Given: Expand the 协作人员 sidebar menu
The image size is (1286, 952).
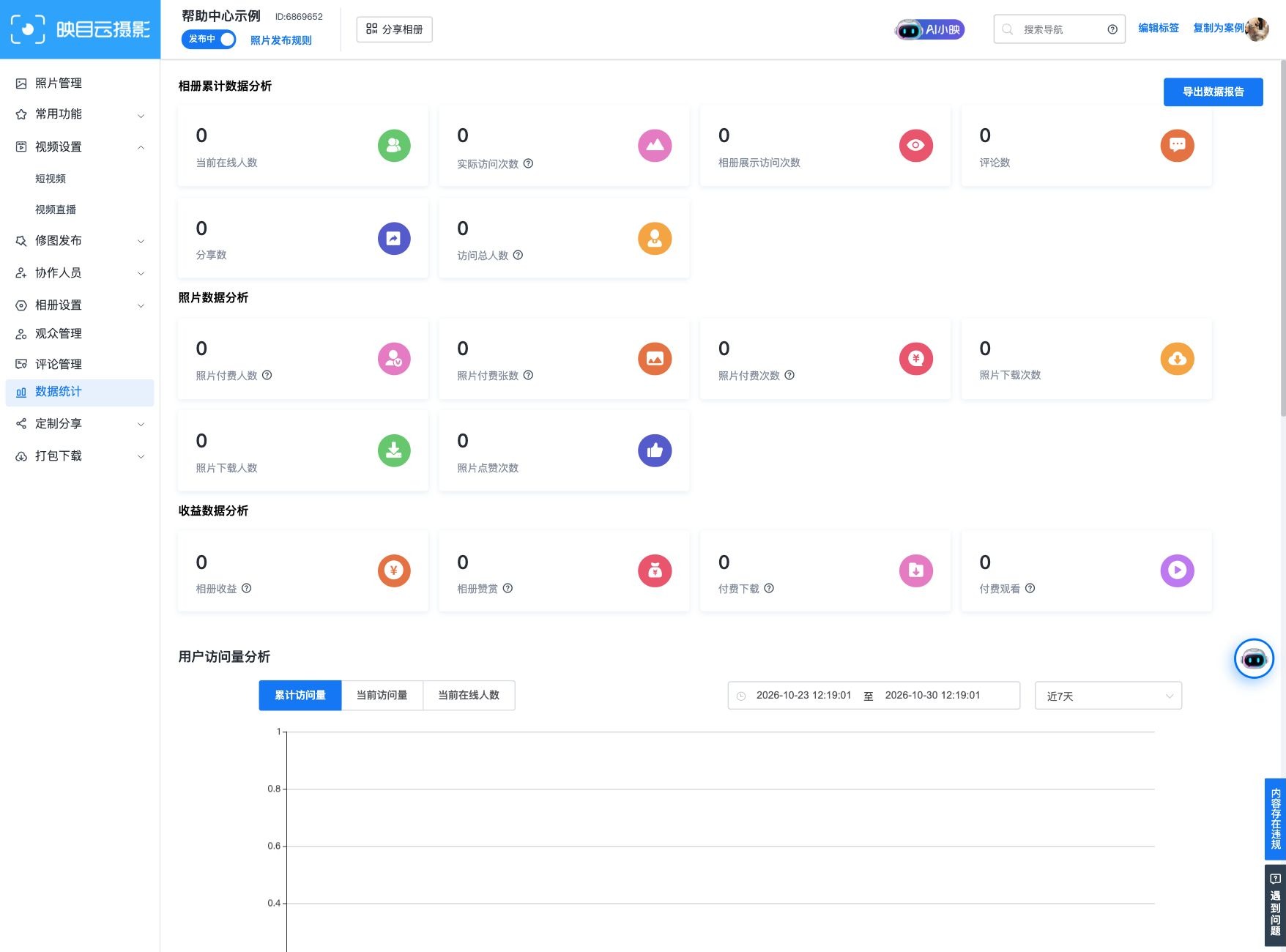Looking at the screenshot, I should point(81,272).
